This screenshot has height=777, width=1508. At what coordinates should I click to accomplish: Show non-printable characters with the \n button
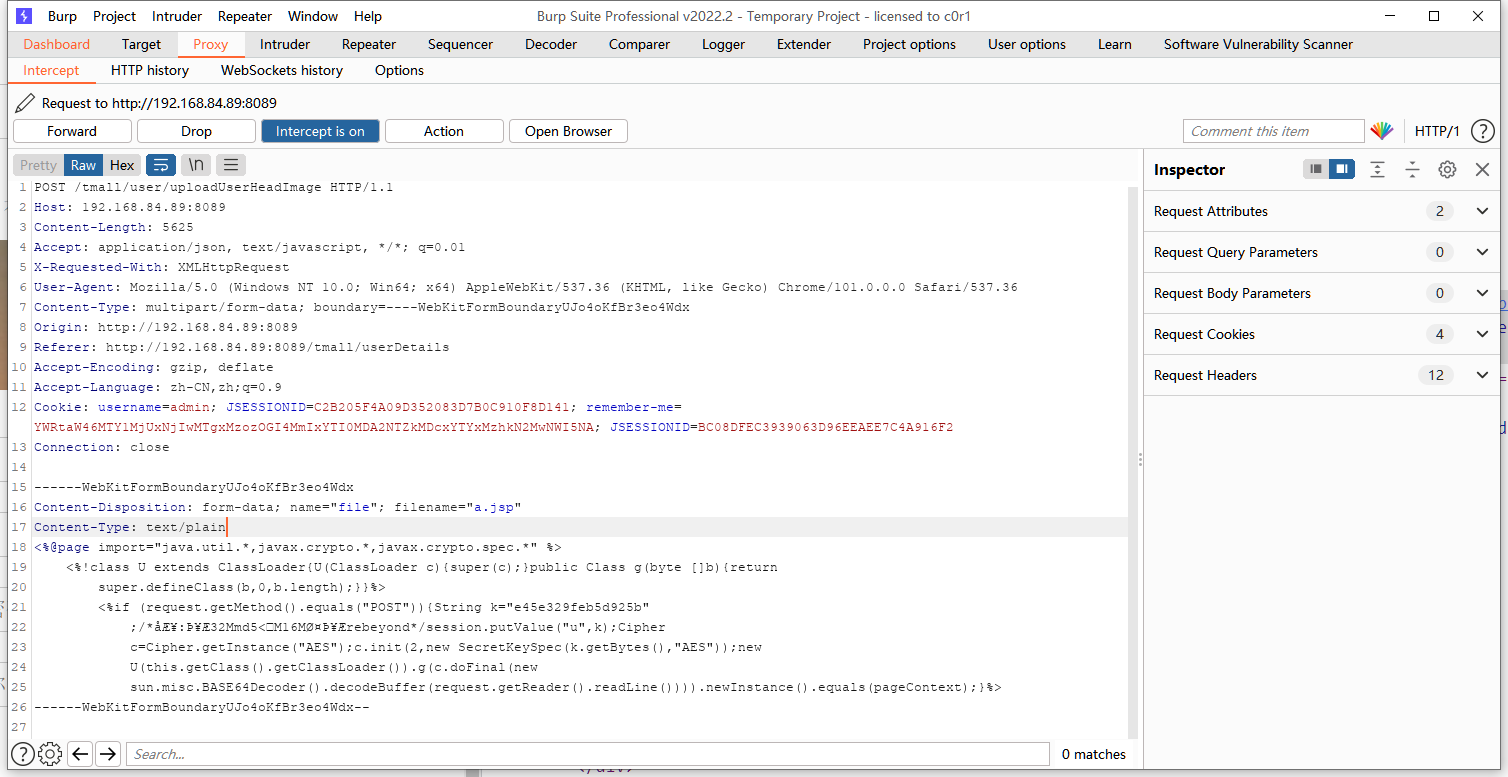pyautogui.click(x=196, y=165)
